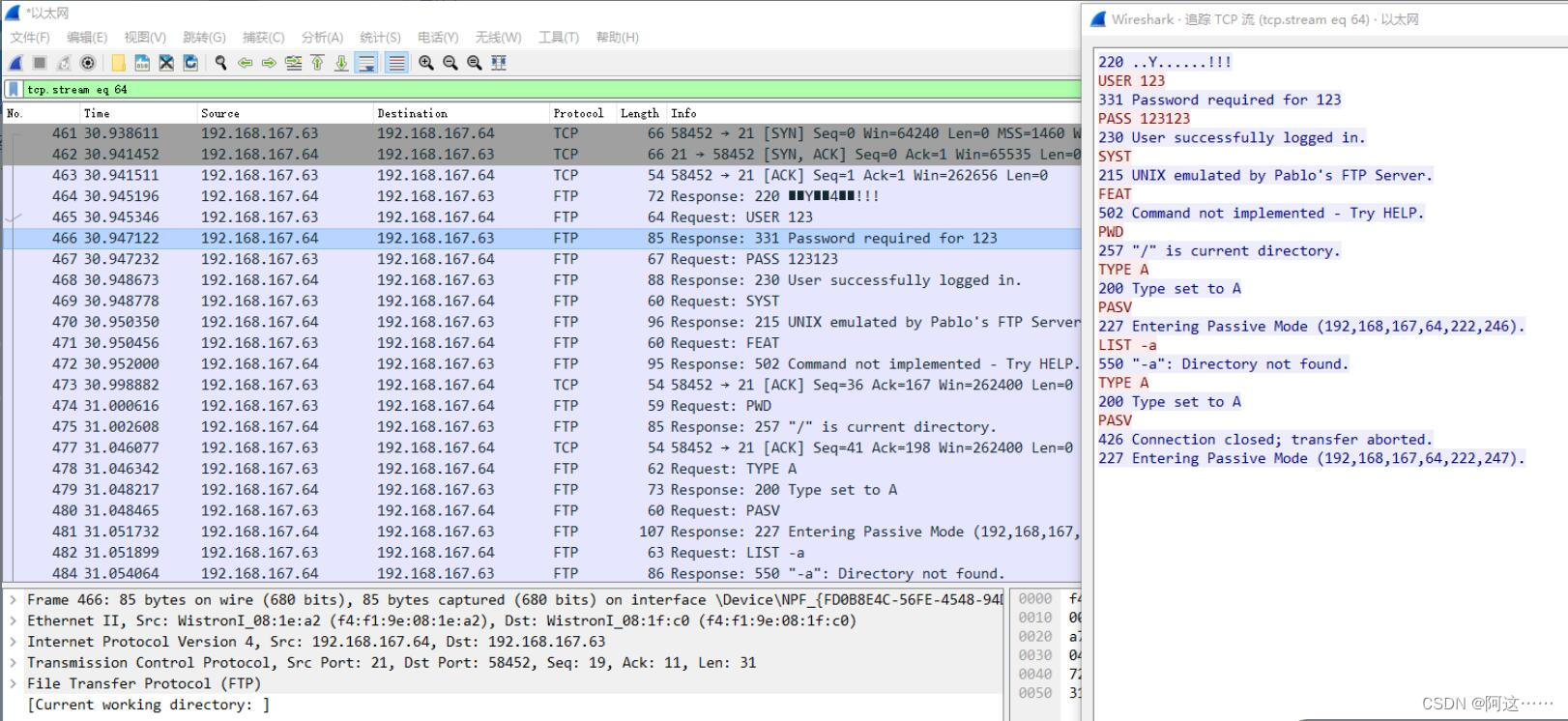Select packet 462 SYN, ACK row

coord(541,155)
